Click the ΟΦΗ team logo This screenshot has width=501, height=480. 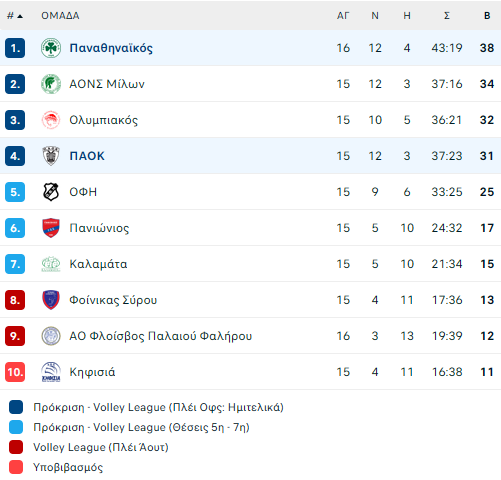point(51,192)
